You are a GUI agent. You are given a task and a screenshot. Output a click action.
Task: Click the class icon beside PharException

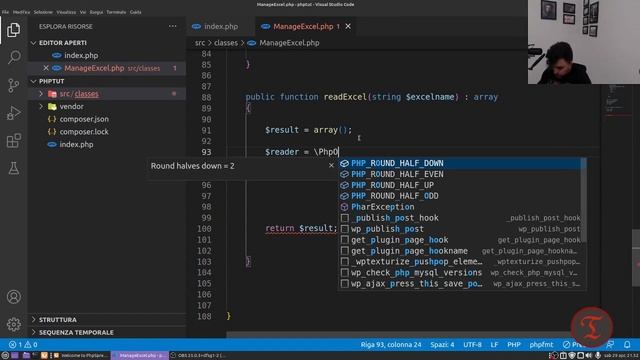pos(344,207)
